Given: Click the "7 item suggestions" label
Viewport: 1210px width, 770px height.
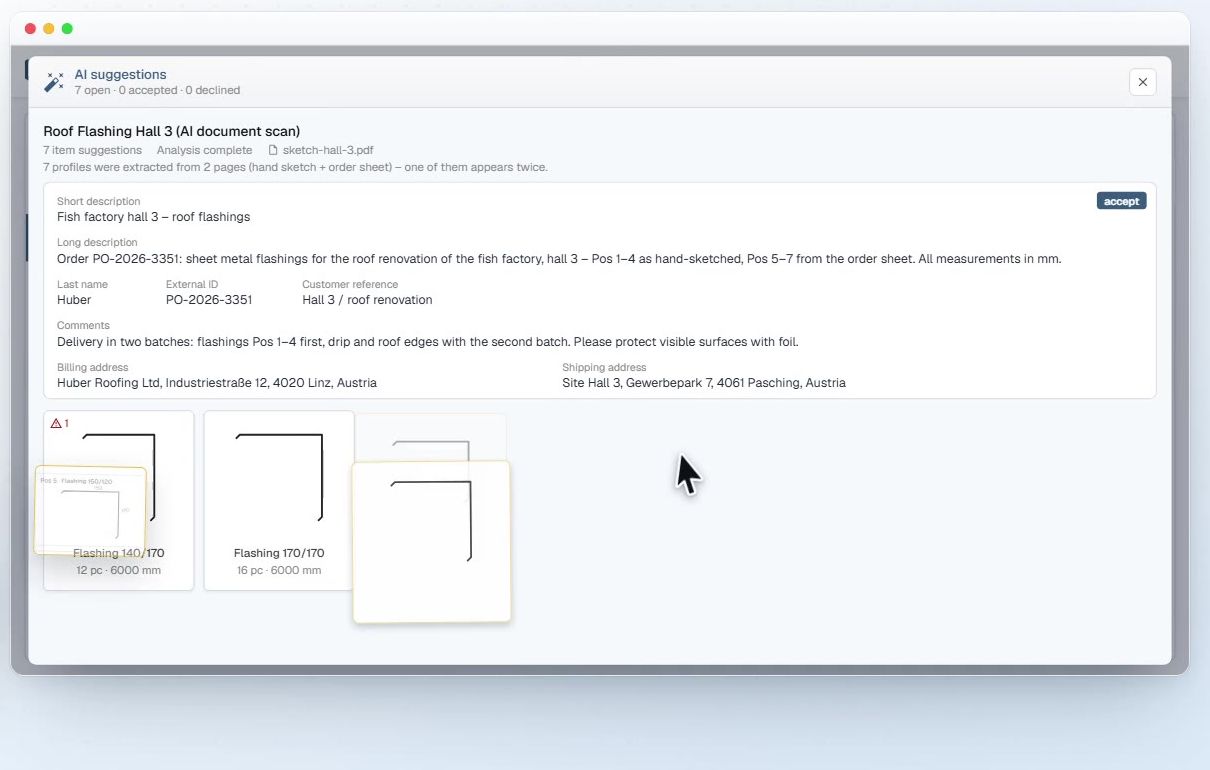Looking at the screenshot, I should (x=93, y=150).
